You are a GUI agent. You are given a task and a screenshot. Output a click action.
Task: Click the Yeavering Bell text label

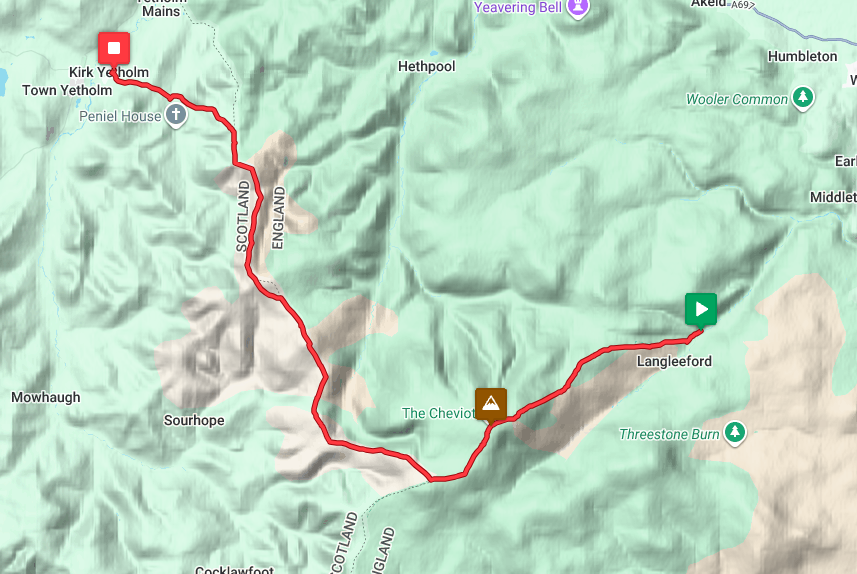[518, 7]
